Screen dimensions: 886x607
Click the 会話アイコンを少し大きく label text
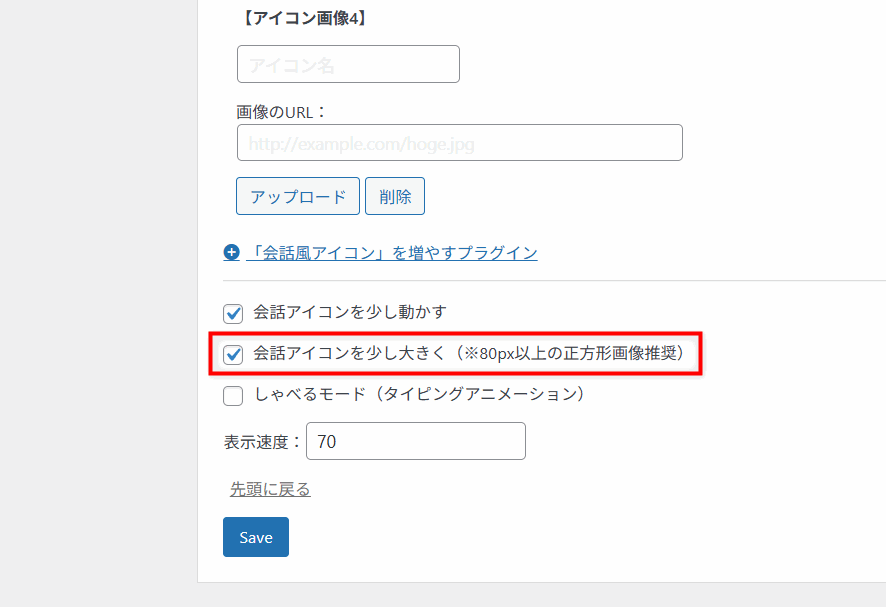[x=349, y=353]
